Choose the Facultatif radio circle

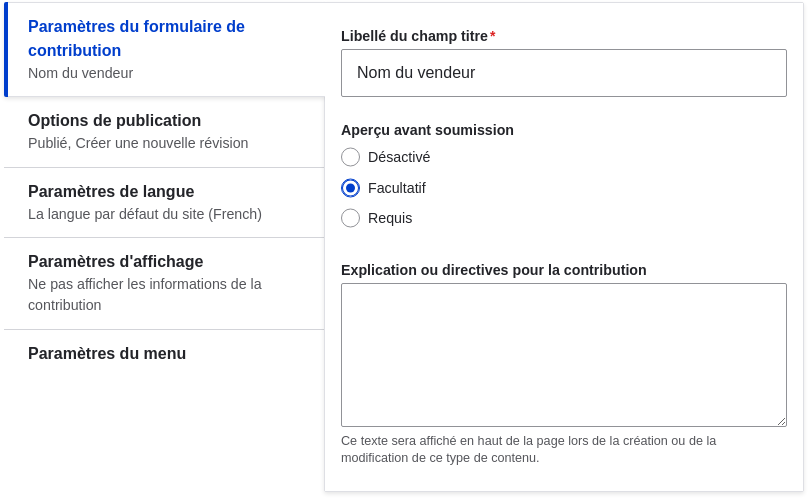point(350,188)
